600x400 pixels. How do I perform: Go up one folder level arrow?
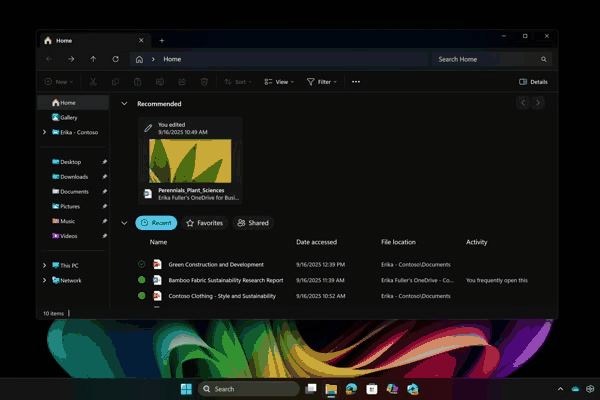93,59
